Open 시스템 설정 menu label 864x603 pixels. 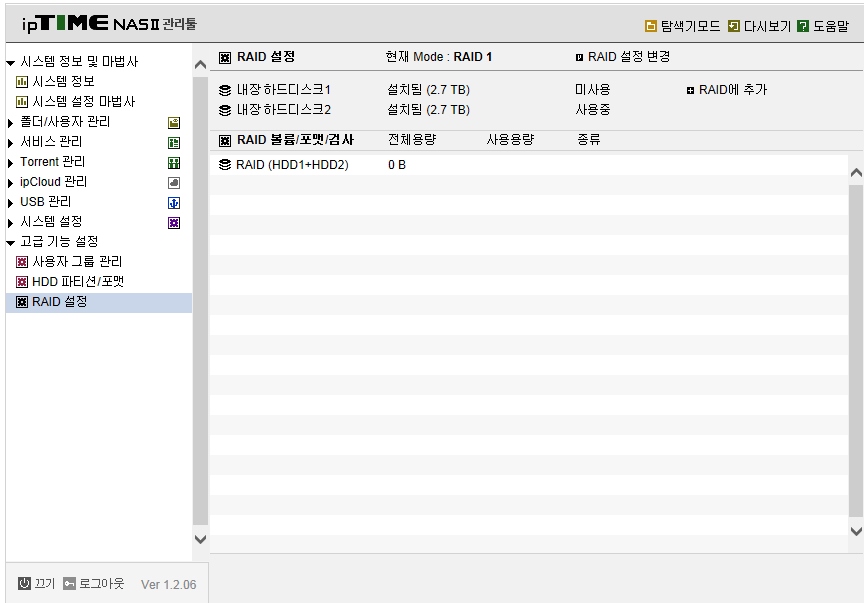51,222
